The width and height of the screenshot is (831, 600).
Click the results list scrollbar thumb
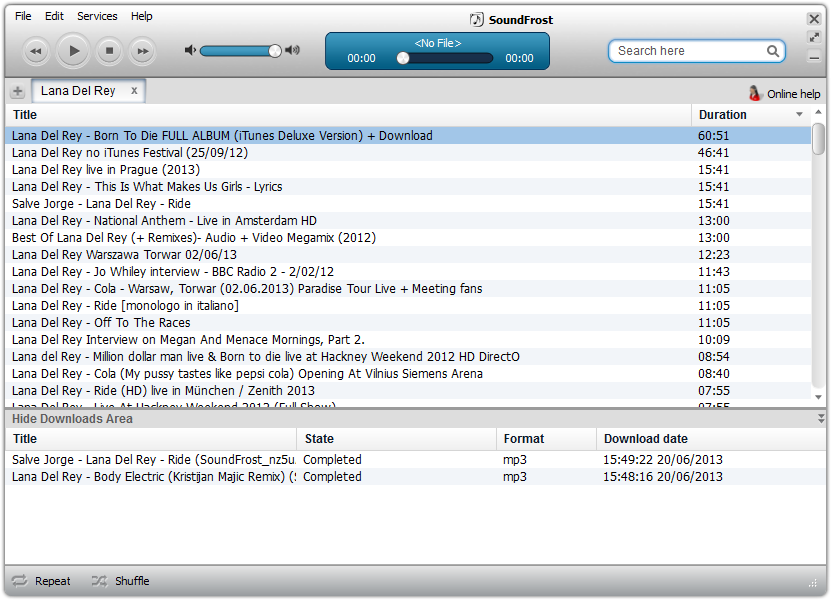[818, 139]
